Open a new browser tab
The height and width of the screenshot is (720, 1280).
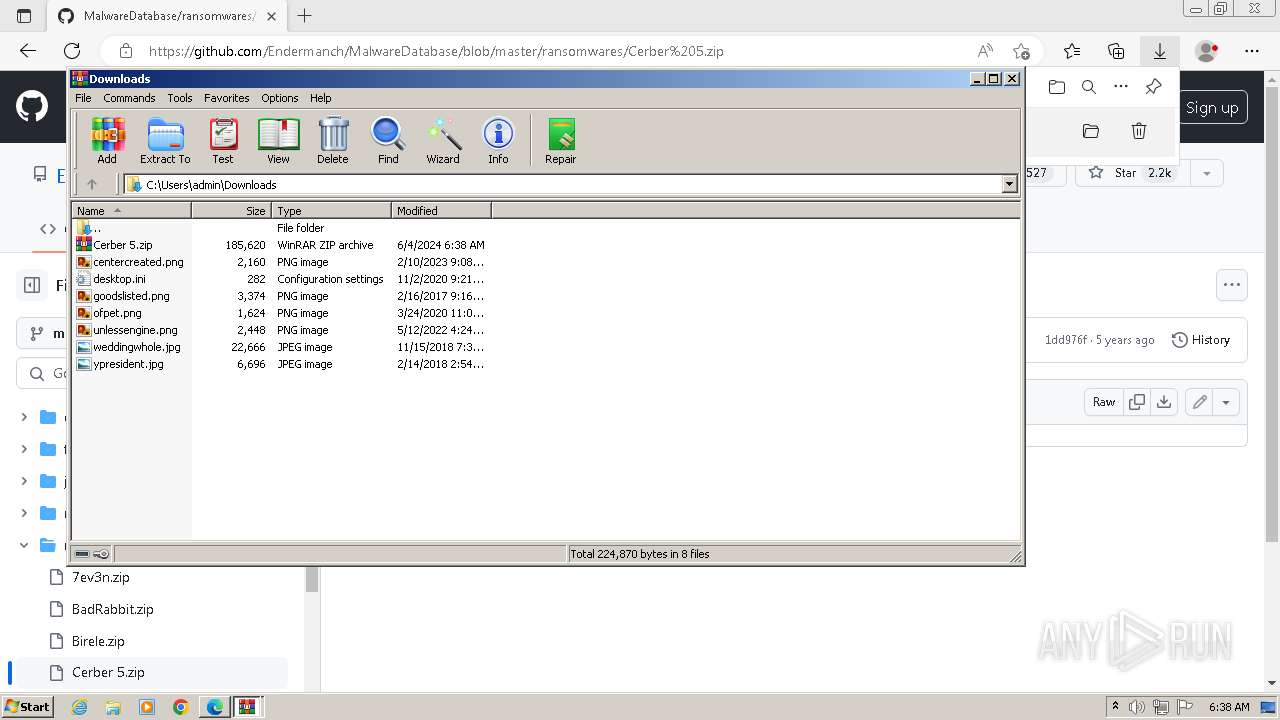pyautogui.click(x=305, y=16)
